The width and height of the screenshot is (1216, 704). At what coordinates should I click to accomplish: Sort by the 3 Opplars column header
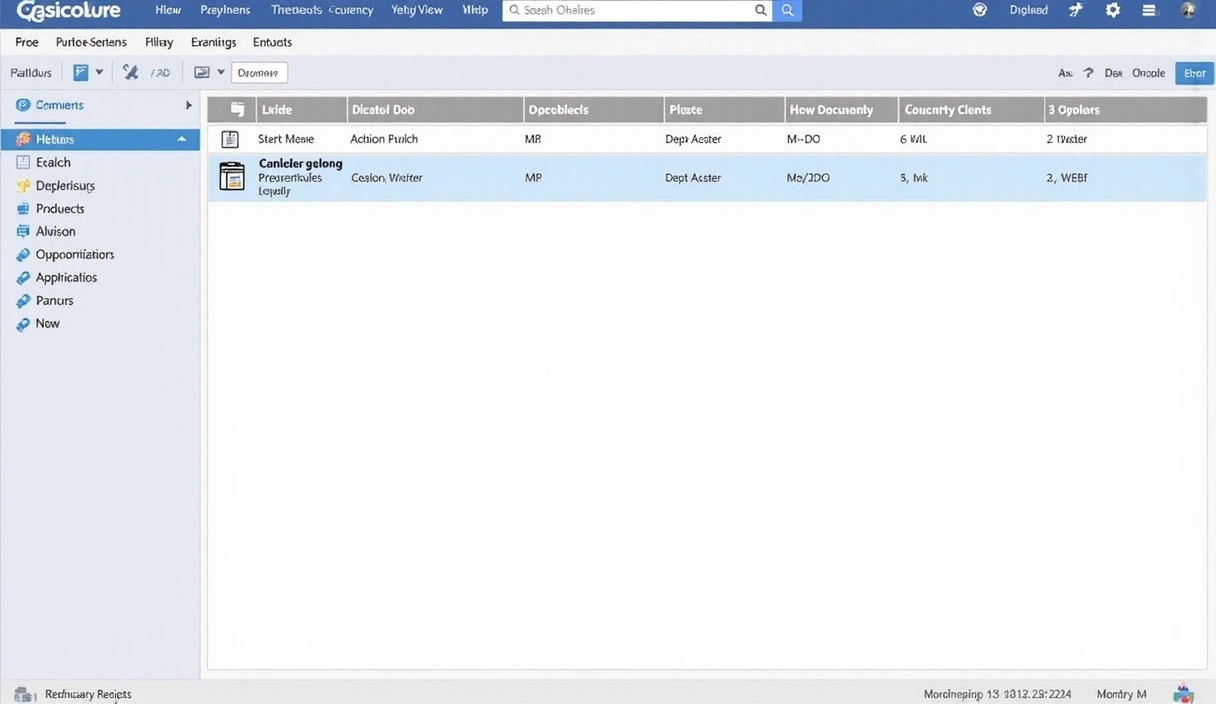pos(1125,110)
